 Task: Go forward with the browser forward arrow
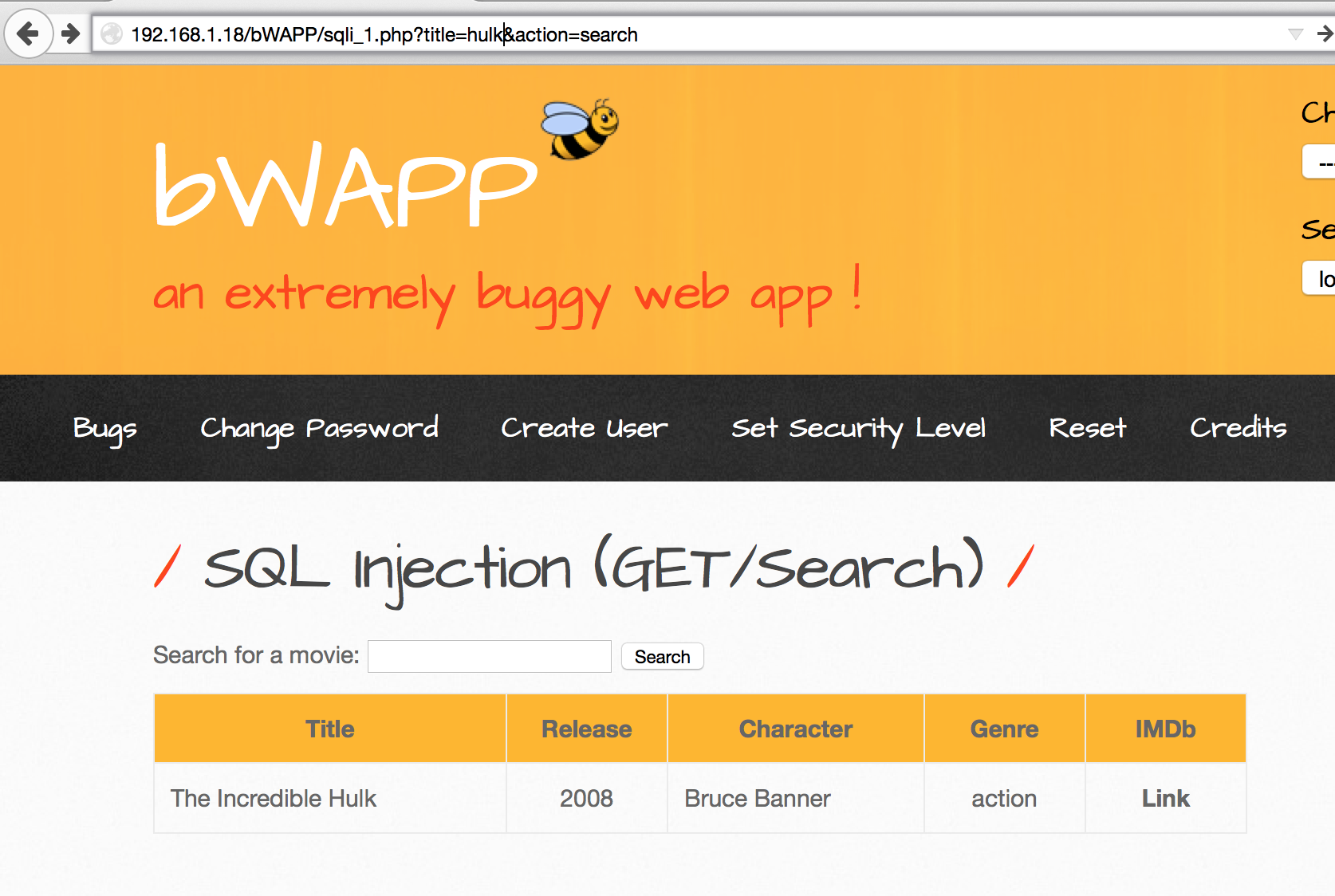pyautogui.click(x=71, y=33)
